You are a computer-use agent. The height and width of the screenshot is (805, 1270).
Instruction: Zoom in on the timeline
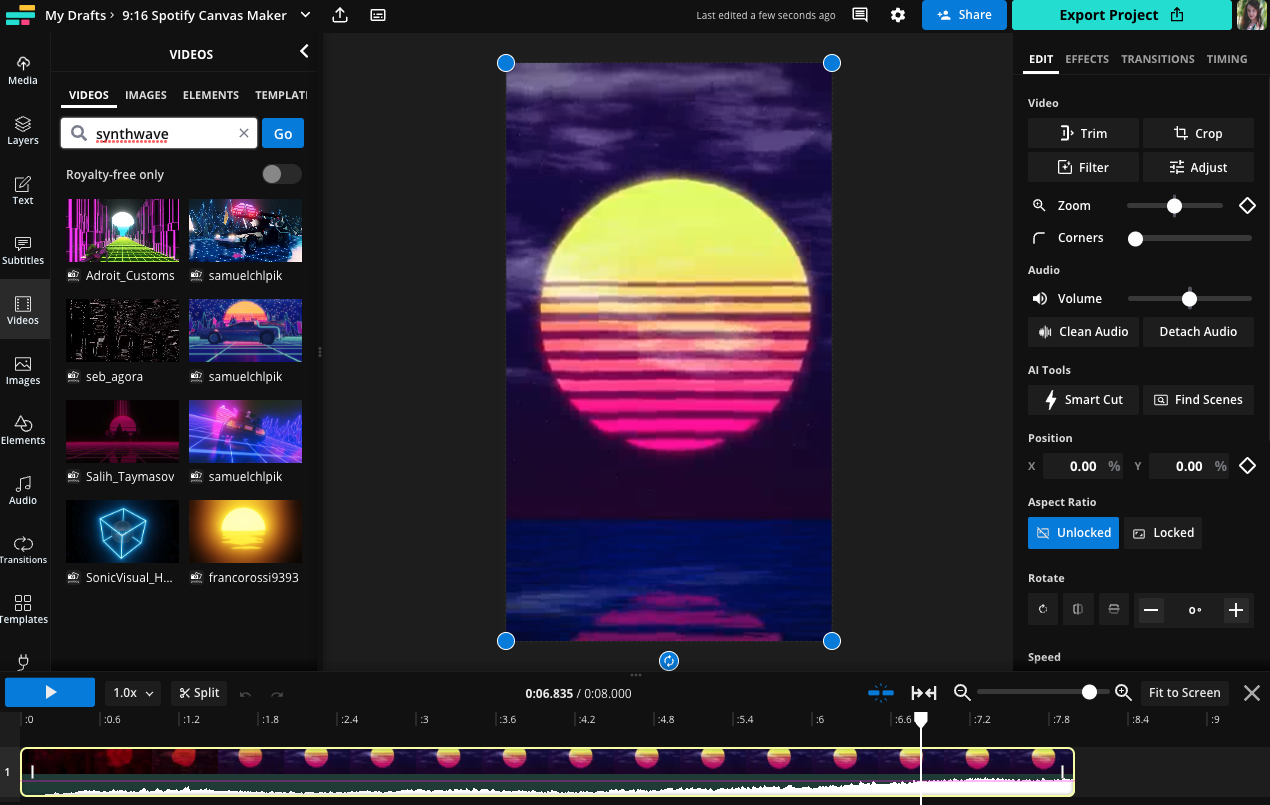coord(1123,692)
